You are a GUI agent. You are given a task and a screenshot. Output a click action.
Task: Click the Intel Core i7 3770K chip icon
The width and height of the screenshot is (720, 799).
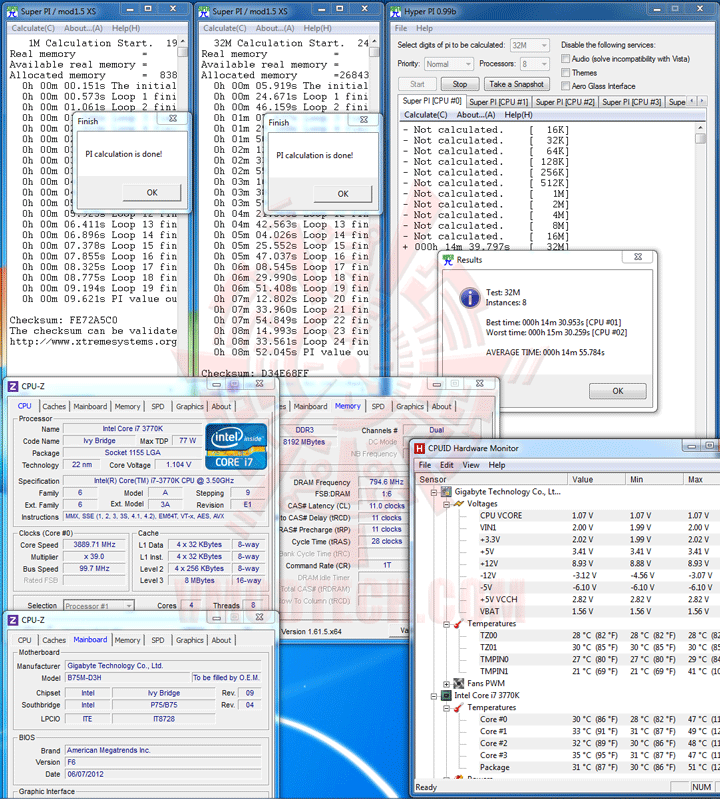(446, 696)
